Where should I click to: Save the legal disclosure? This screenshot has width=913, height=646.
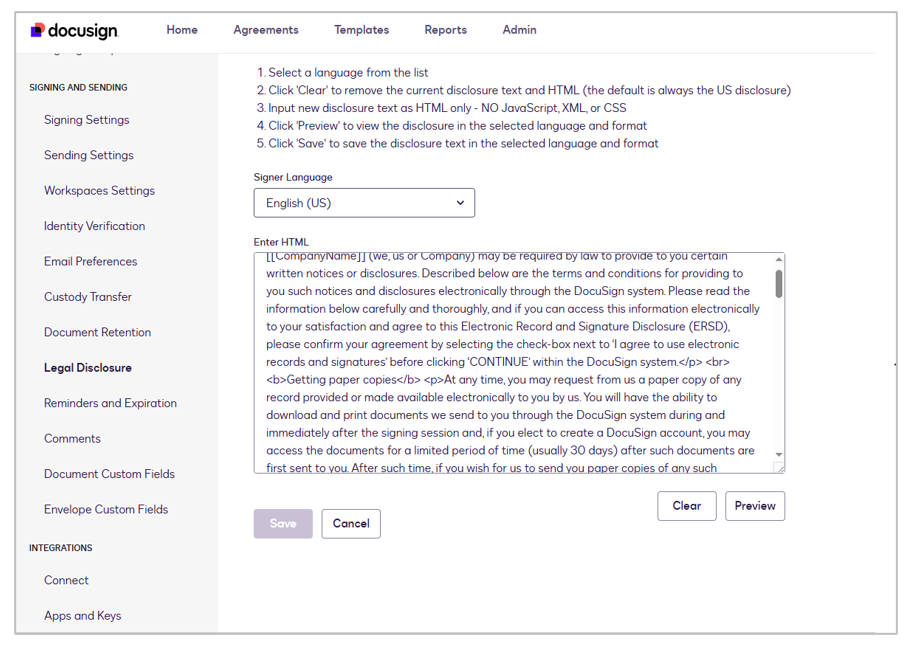tap(283, 524)
